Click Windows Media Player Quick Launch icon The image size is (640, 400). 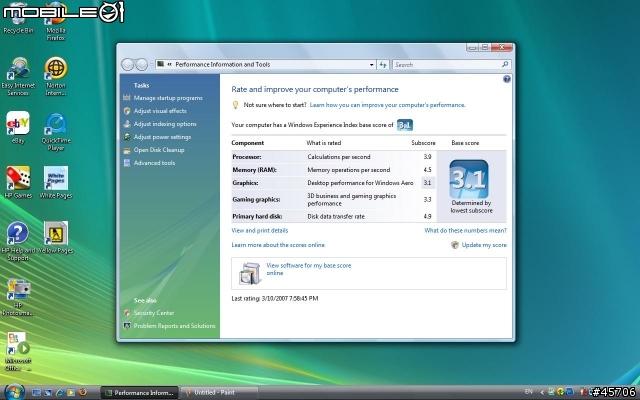click(x=71, y=393)
